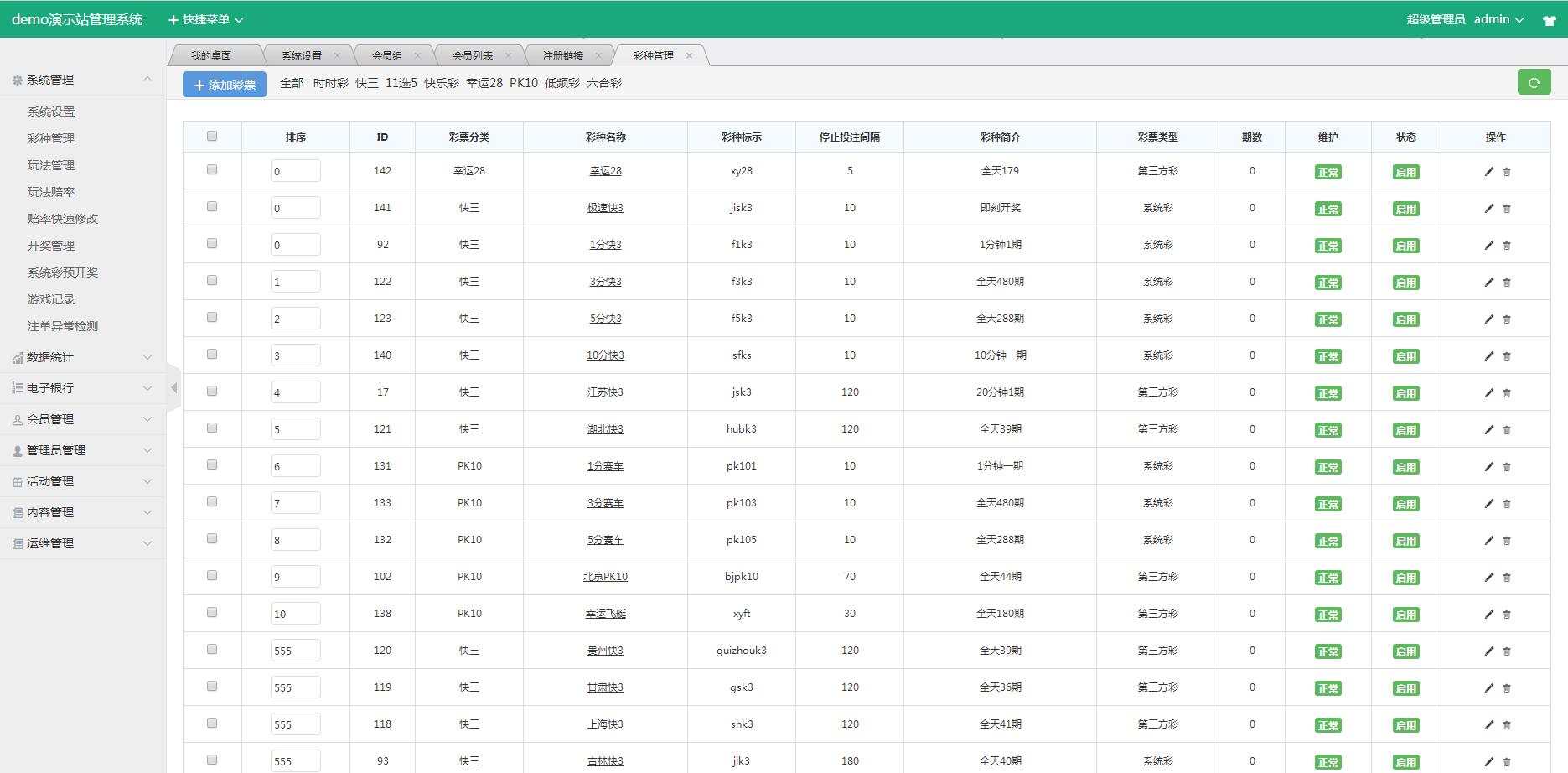Click the 添加彩票 button
This screenshot has width=1568, height=773.
click(225, 84)
